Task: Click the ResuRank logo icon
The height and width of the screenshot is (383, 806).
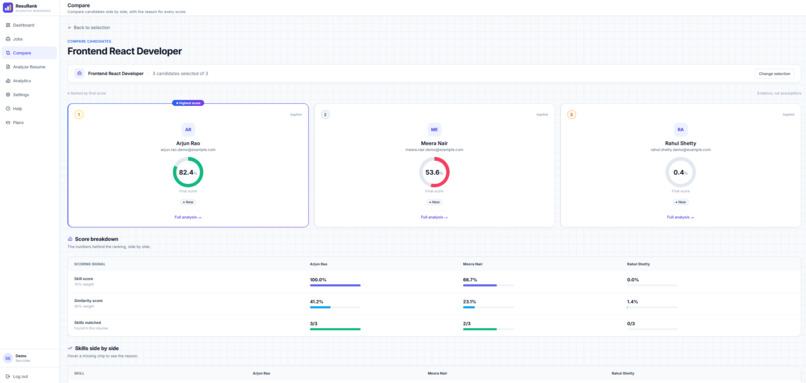Action: click(x=8, y=7)
